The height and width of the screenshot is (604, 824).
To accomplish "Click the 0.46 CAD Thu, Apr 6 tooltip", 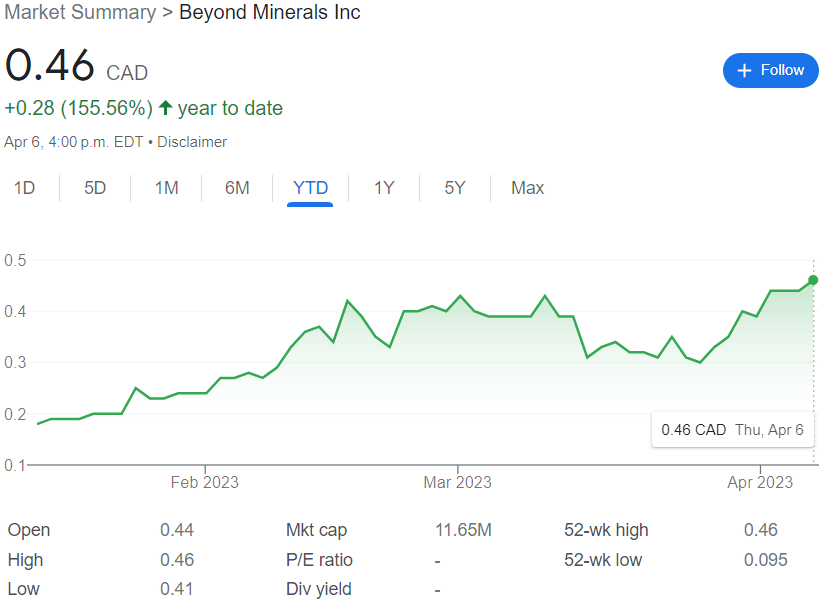I will 733,430.
